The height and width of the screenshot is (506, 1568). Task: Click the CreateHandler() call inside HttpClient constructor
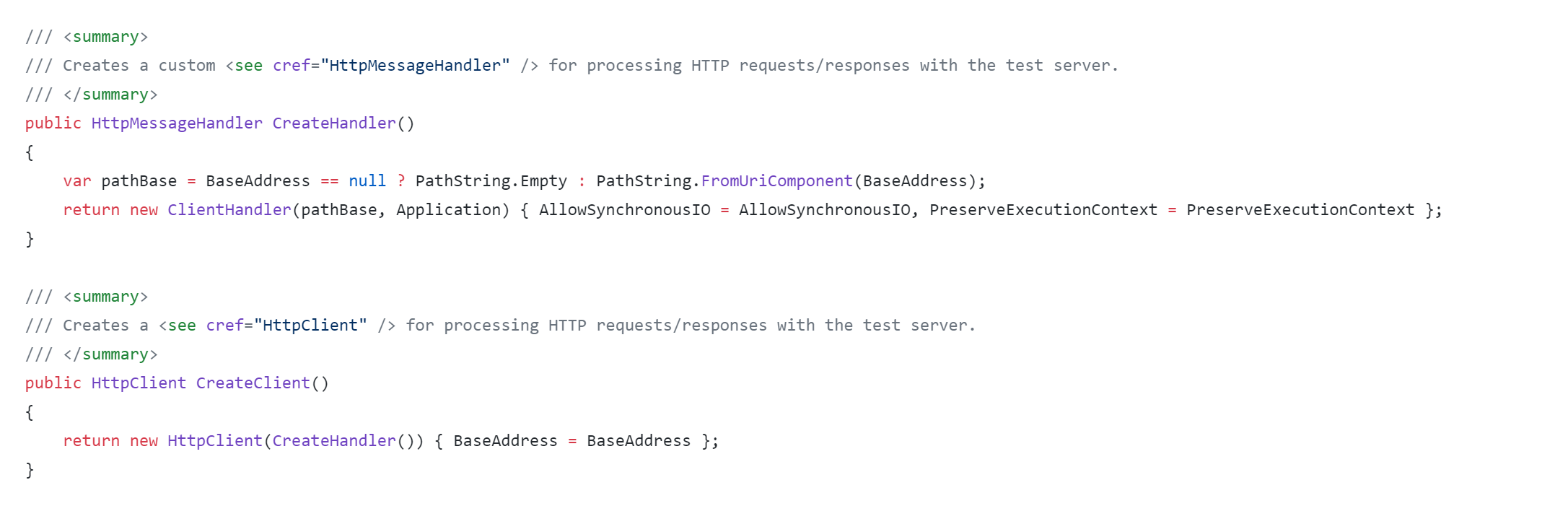pos(333,441)
